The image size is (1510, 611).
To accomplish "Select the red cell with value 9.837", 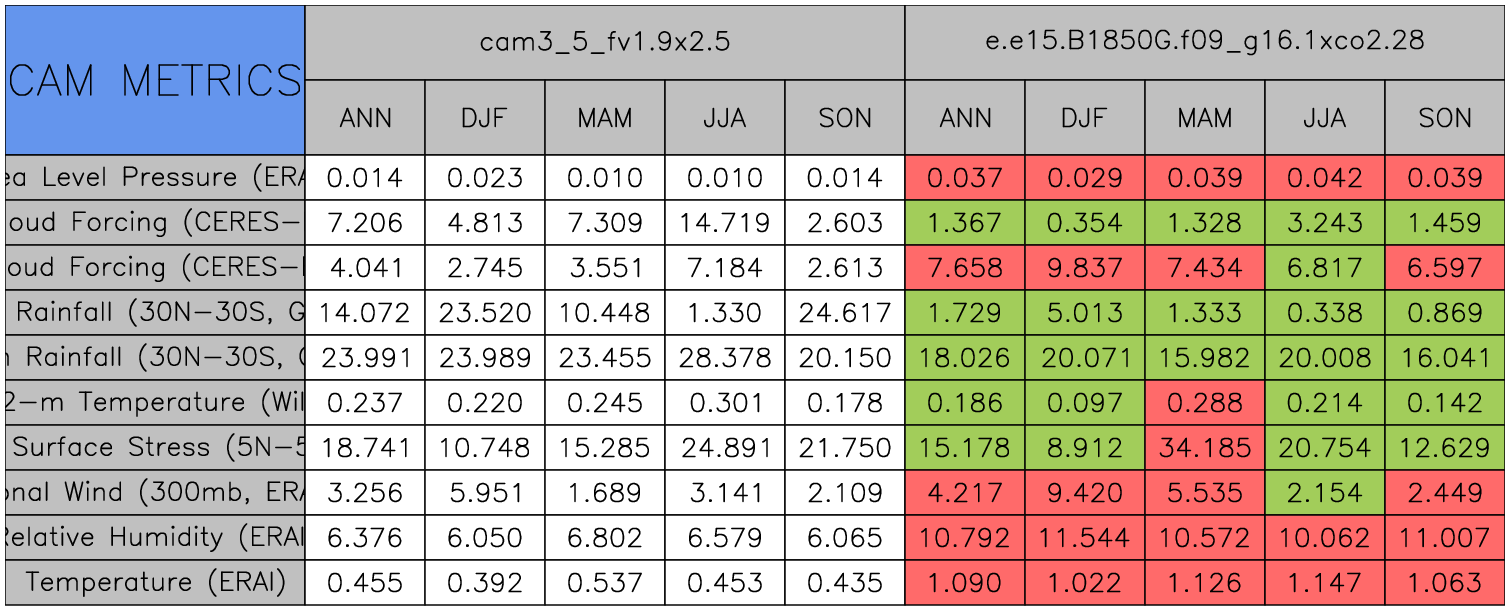I will (x=1084, y=268).
